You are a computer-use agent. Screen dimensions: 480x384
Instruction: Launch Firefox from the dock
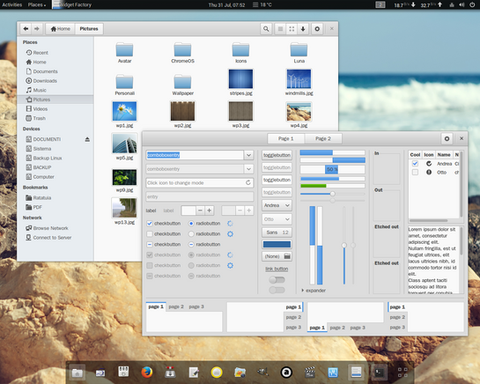point(147,372)
